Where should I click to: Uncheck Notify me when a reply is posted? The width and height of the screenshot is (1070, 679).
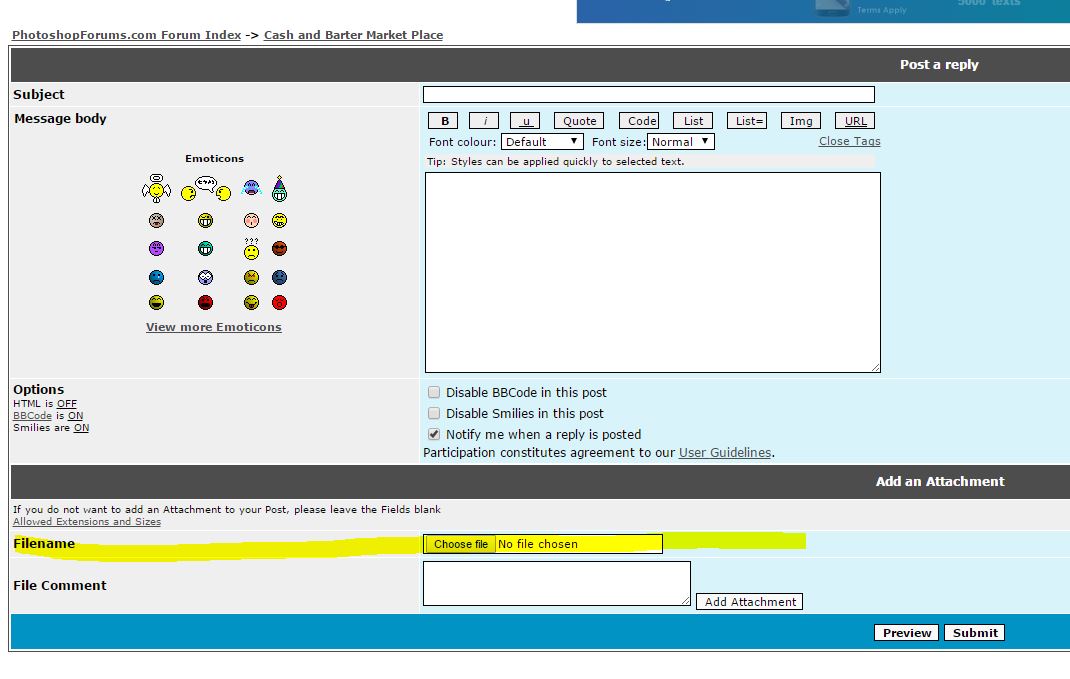pos(434,435)
